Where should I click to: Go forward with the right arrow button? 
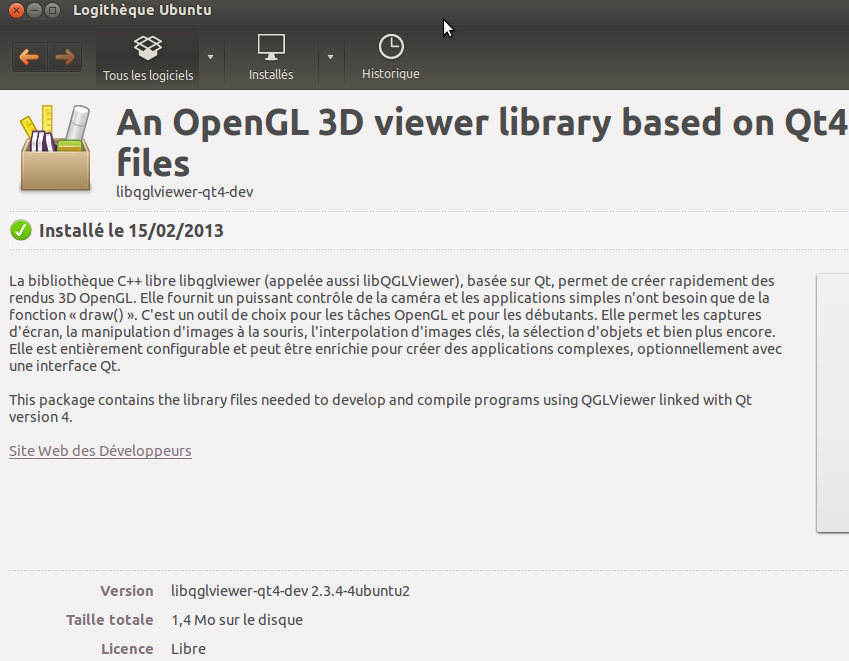tap(65, 57)
